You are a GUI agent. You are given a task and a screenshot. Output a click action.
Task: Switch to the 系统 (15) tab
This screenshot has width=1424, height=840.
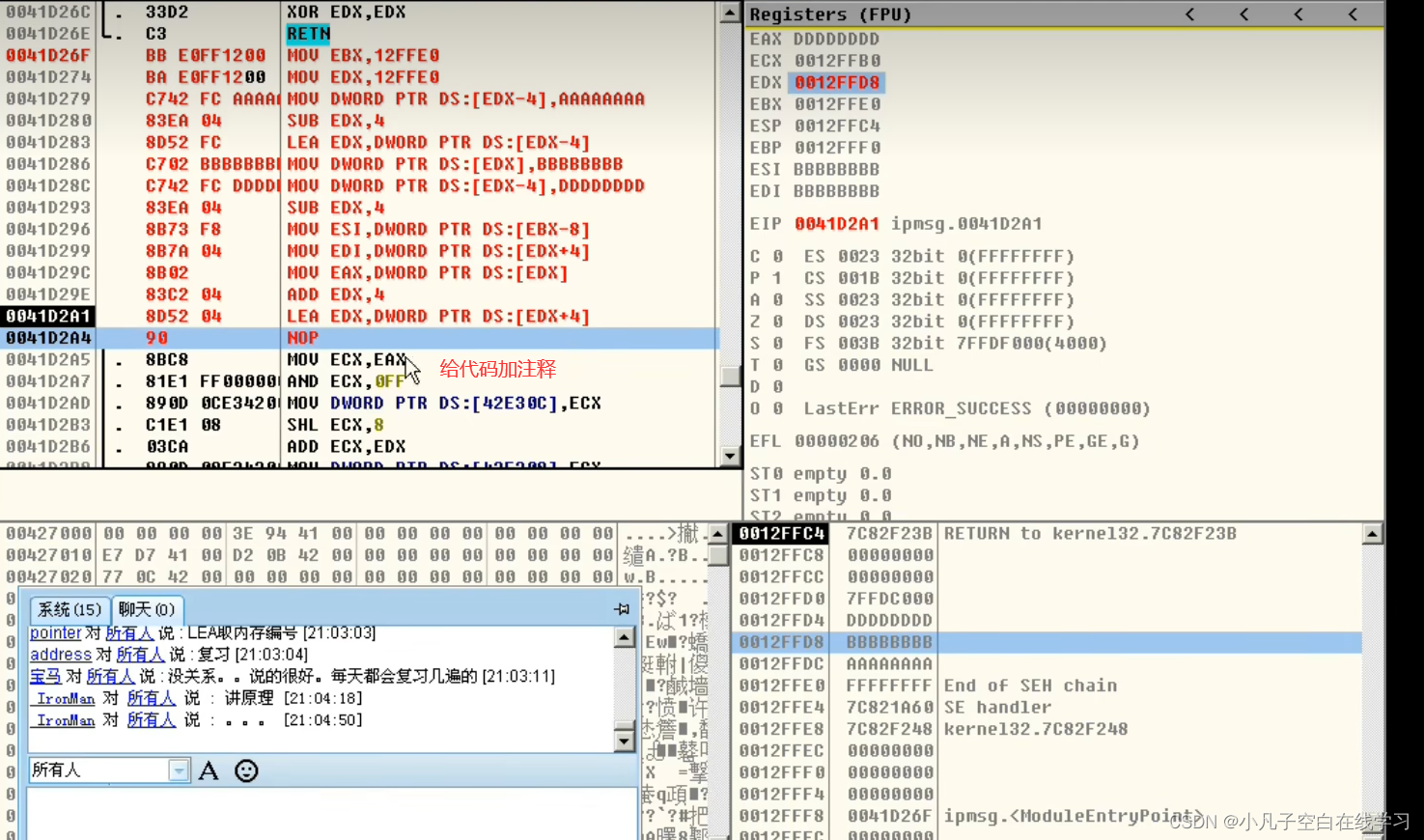70,609
